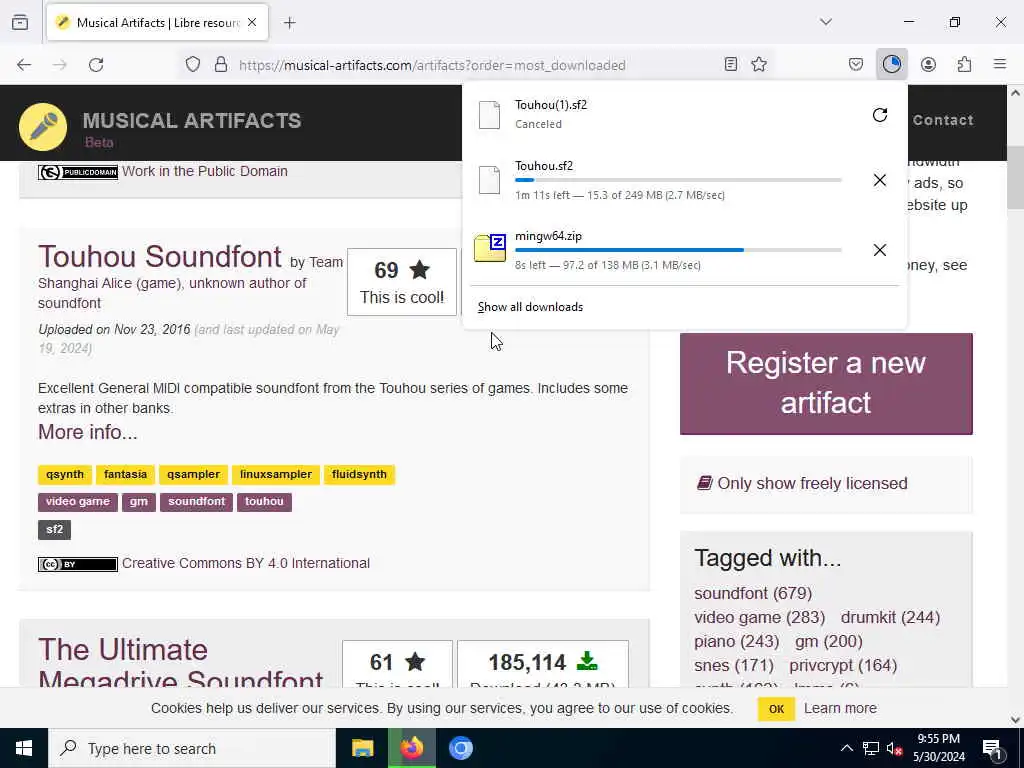Click the taskbar search box
The width and height of the screenshot is (1024, 768).
[192, 748]
